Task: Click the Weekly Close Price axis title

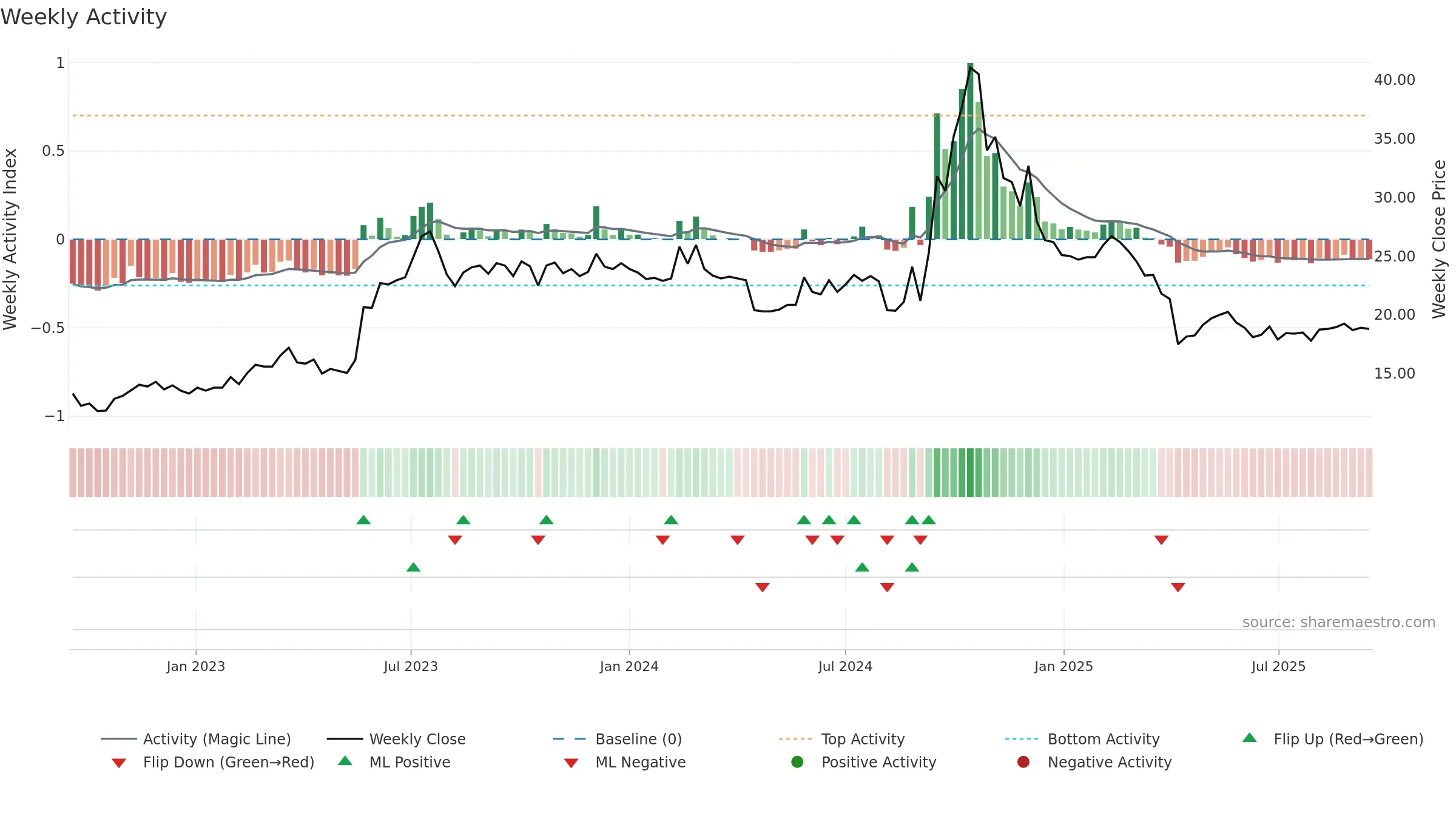Action: click(1439, 239)
